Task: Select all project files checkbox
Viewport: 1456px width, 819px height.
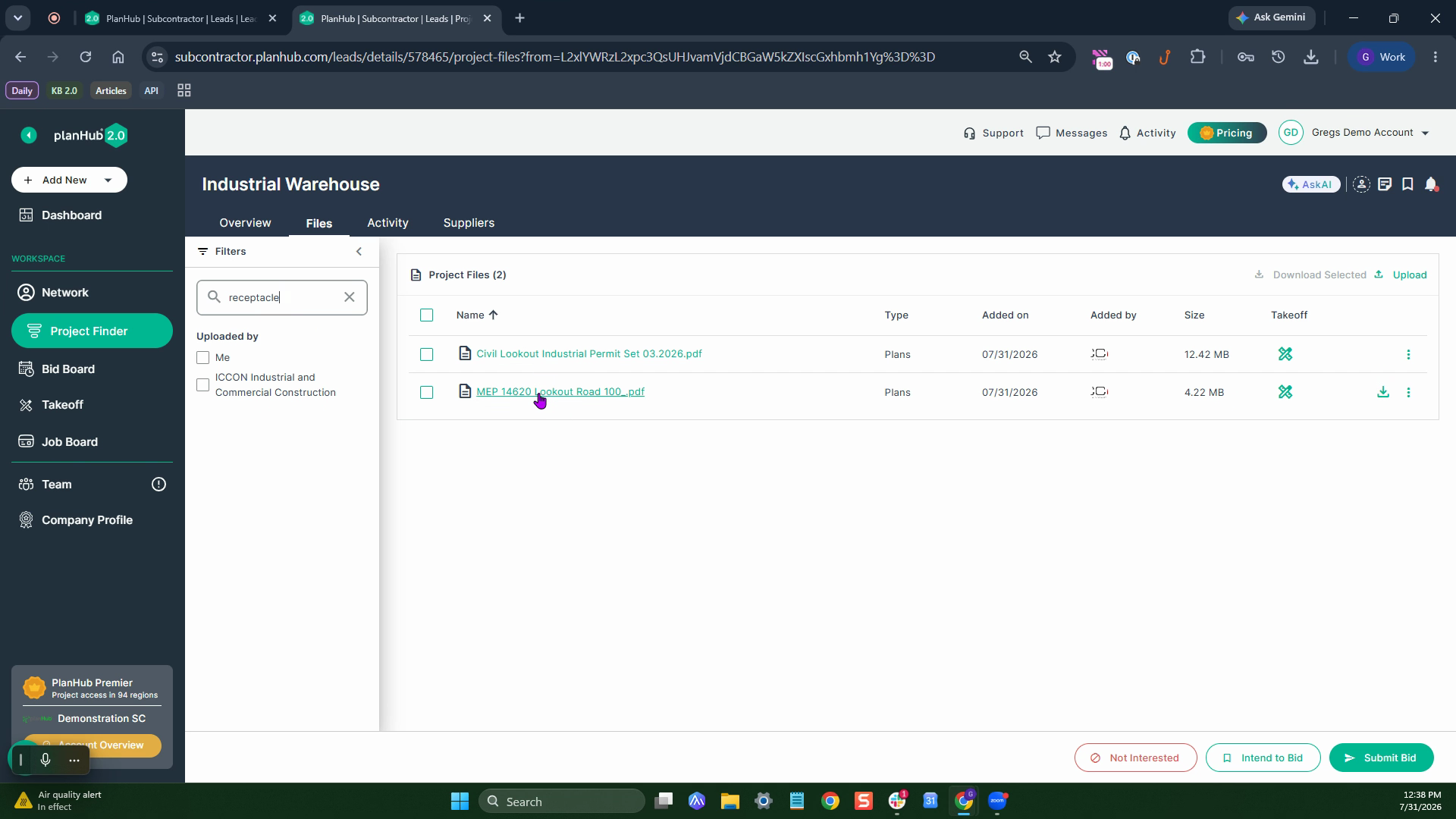Action: (427, 315)
